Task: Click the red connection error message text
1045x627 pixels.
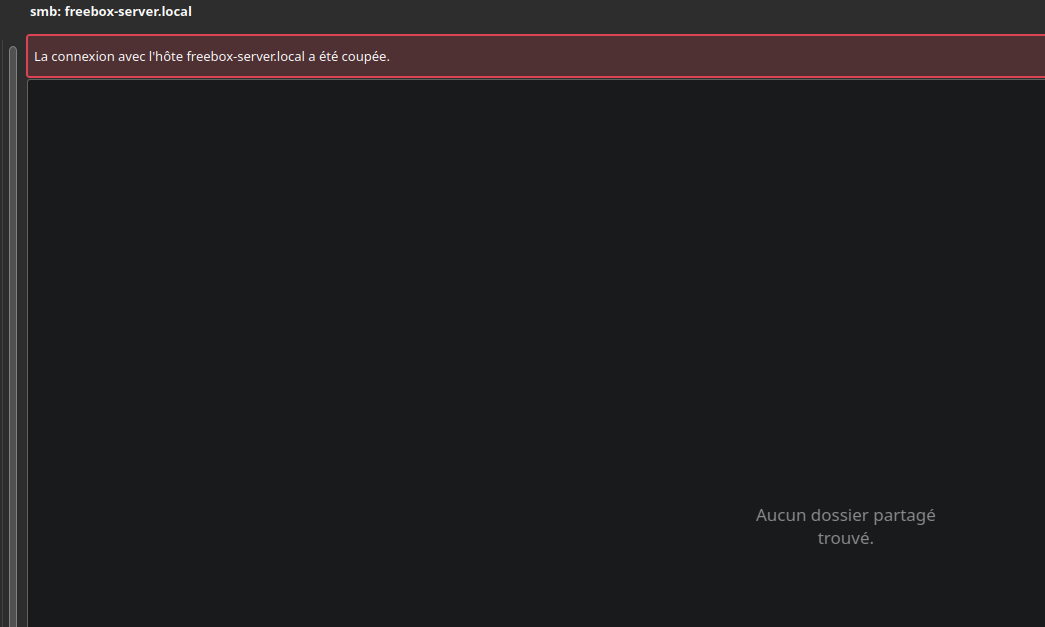Action: tap(211, 57)
